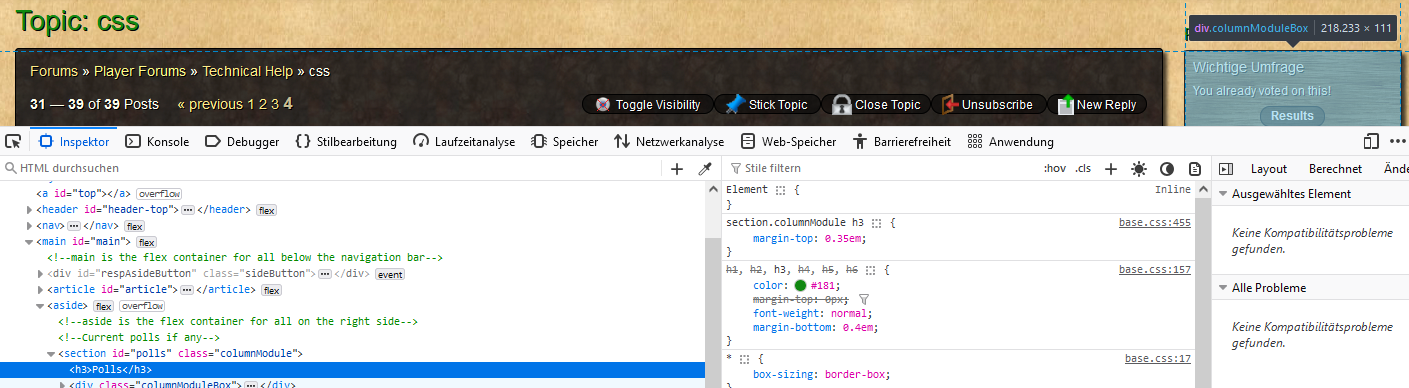The height and width of the screenshot is (388, 1409).
Task: Open the Debugger tab
Action: [x=242, y=142]
